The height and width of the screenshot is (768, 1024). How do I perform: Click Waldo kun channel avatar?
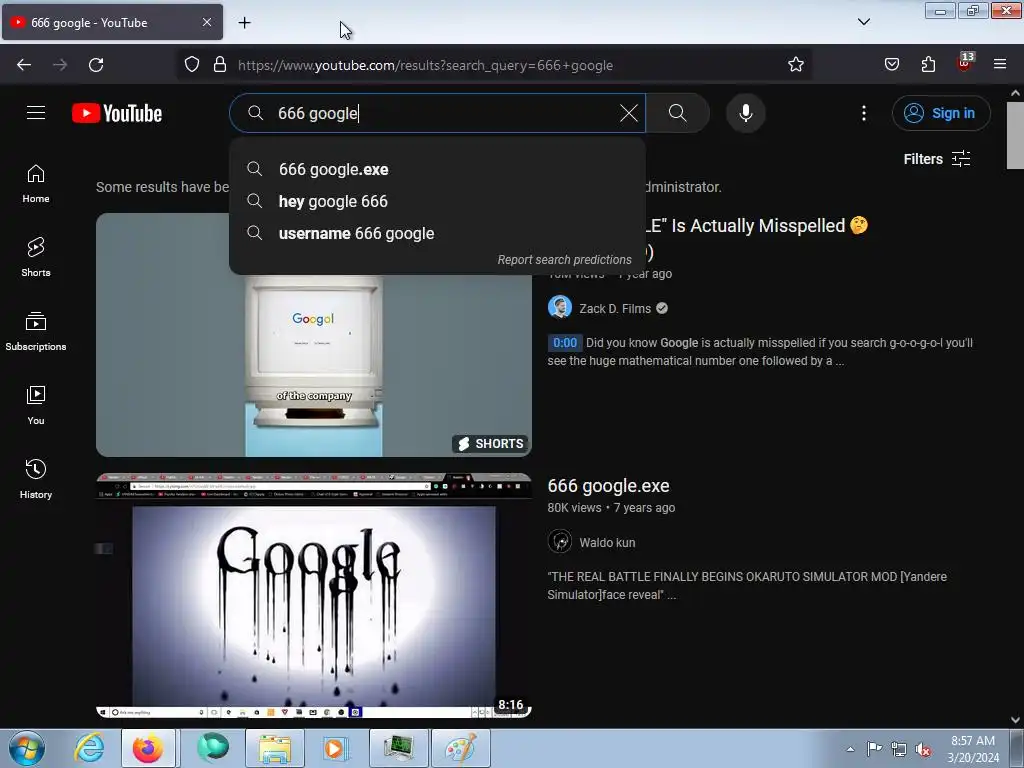560,541
